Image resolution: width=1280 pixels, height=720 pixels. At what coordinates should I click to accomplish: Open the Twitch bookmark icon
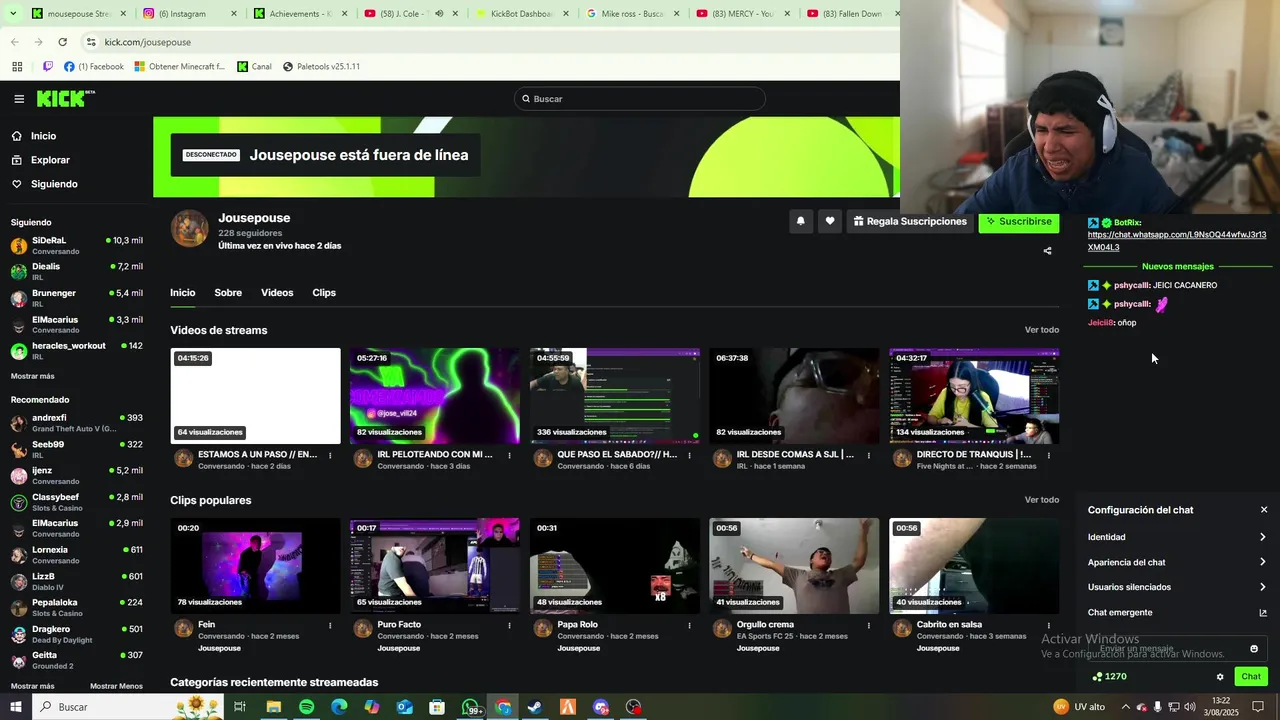(47, 67)
